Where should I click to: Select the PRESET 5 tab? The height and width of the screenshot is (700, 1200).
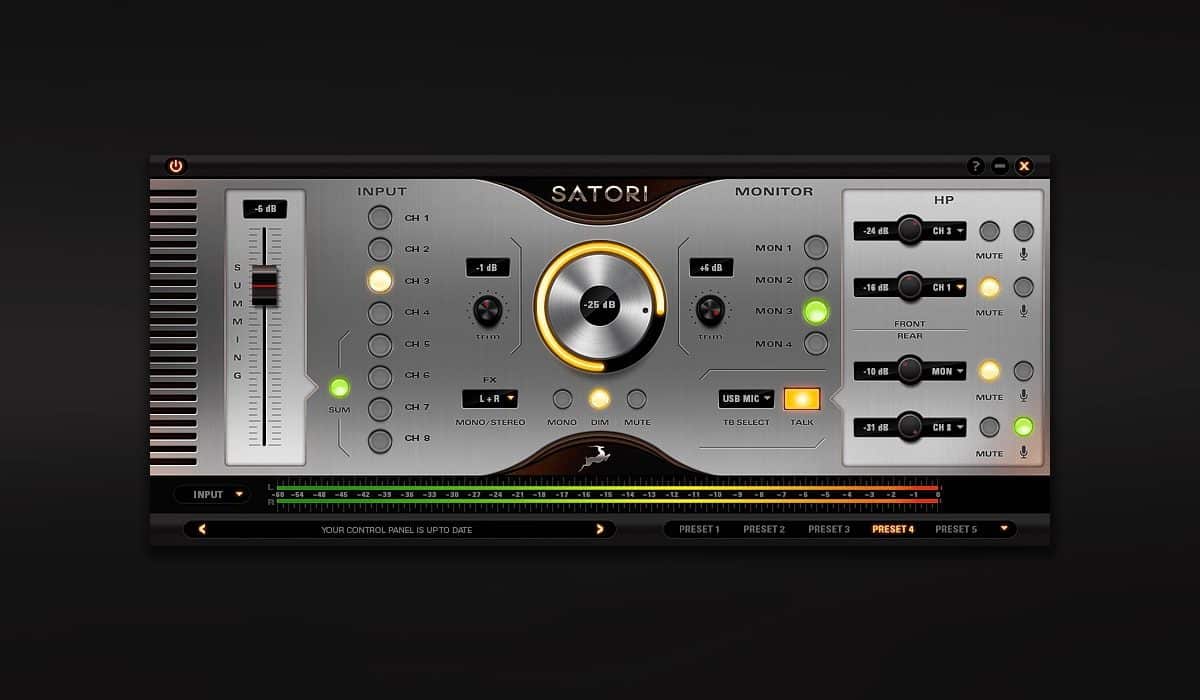pyautogui.click(x=956, y=529)
